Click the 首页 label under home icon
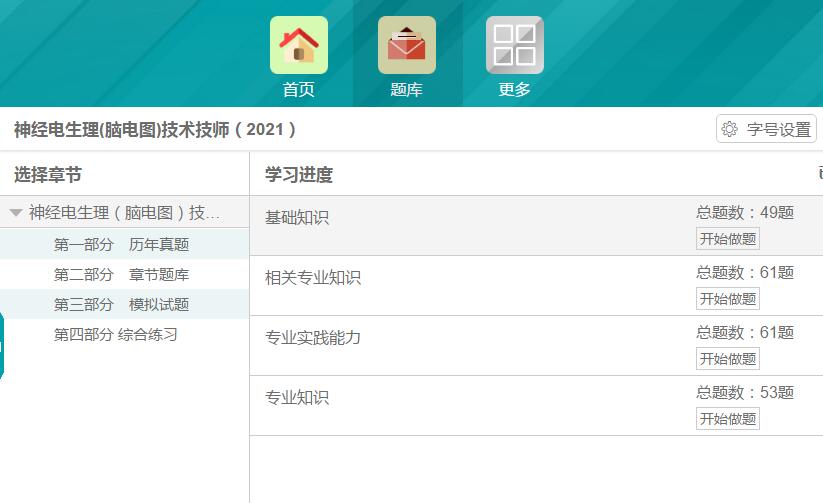This screenshot has width=823, height=503. click(x=299, y=89)
